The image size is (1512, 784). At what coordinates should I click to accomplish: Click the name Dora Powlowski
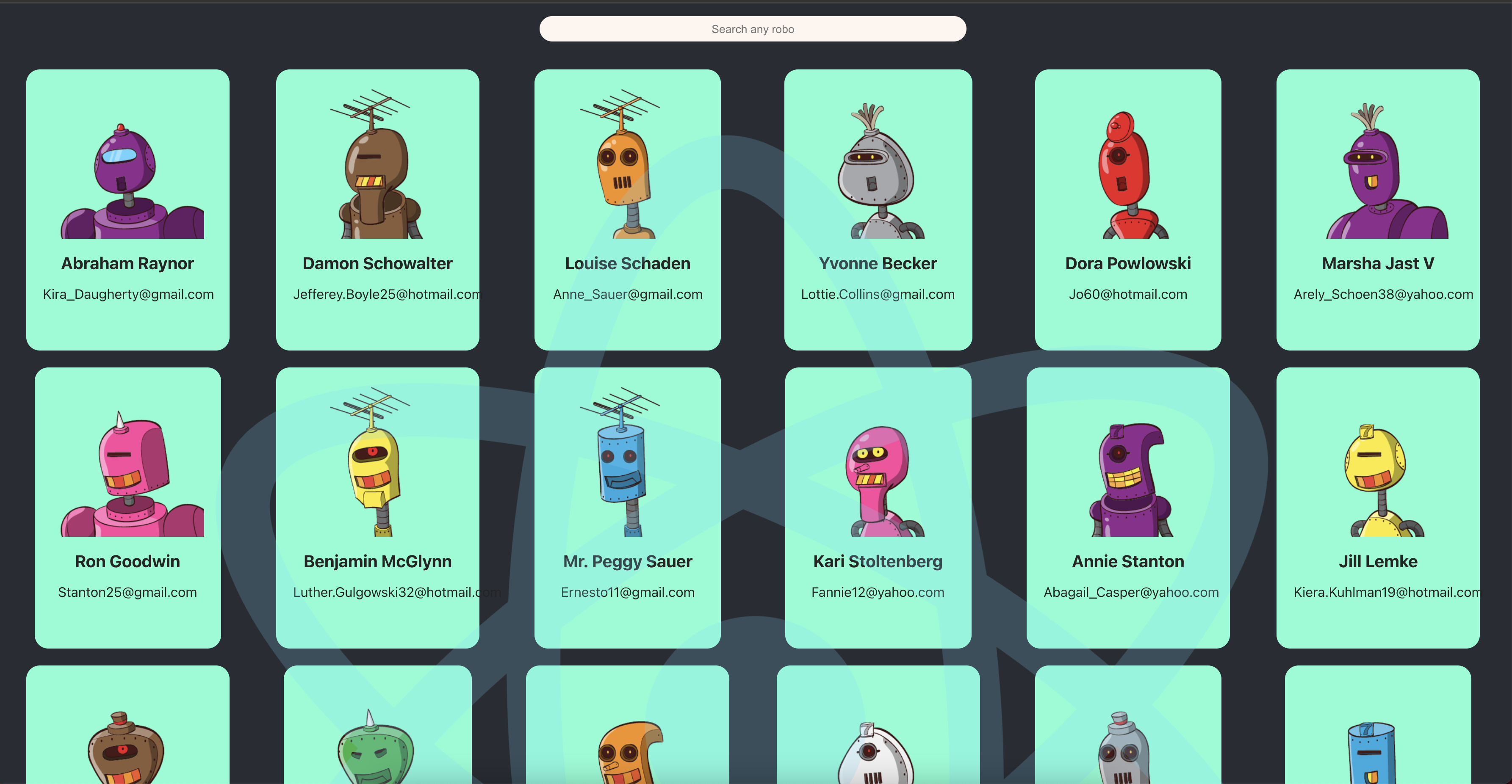point(1127,263)
